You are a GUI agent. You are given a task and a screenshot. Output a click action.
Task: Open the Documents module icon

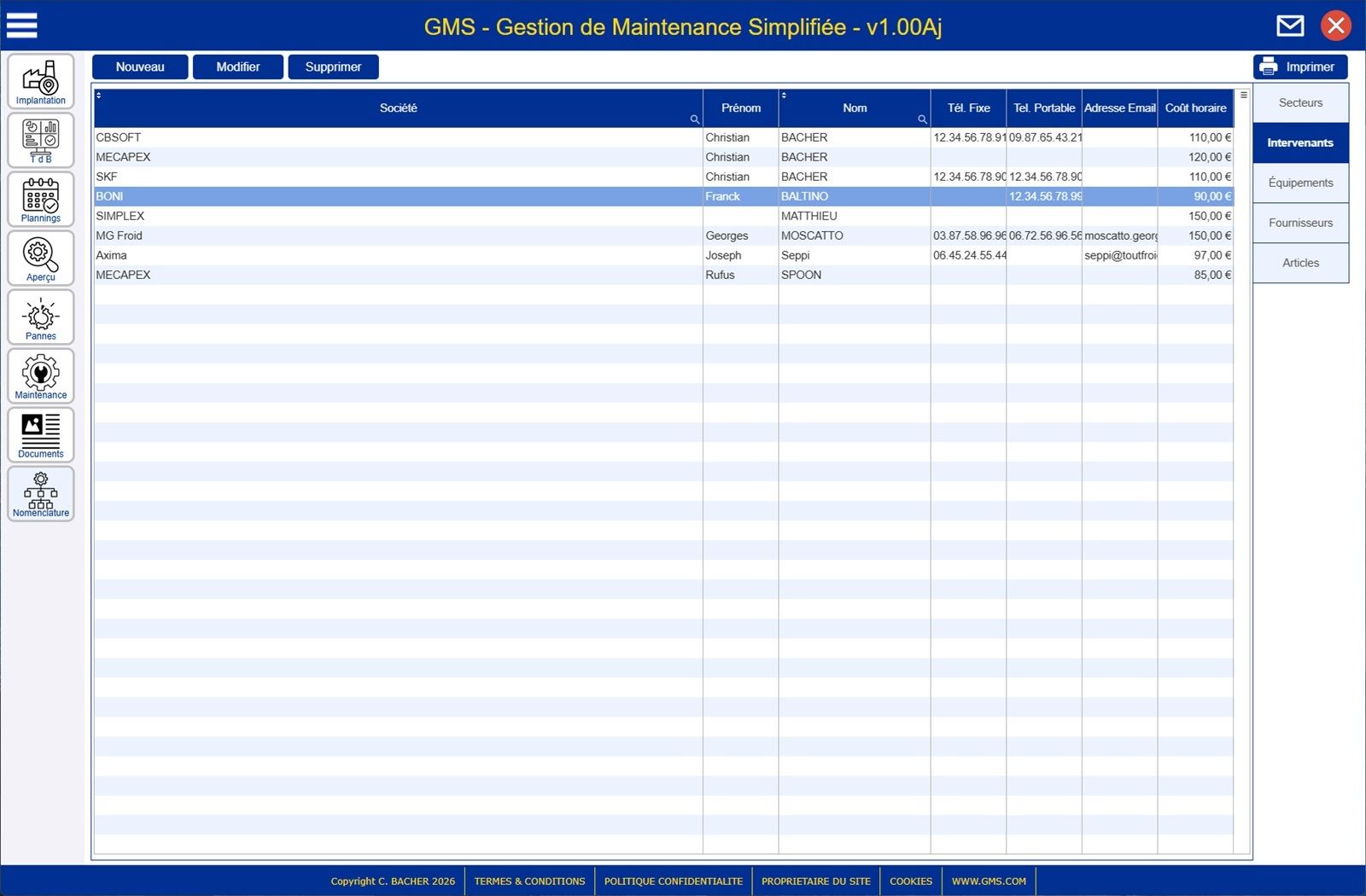[x=41, y=435]
